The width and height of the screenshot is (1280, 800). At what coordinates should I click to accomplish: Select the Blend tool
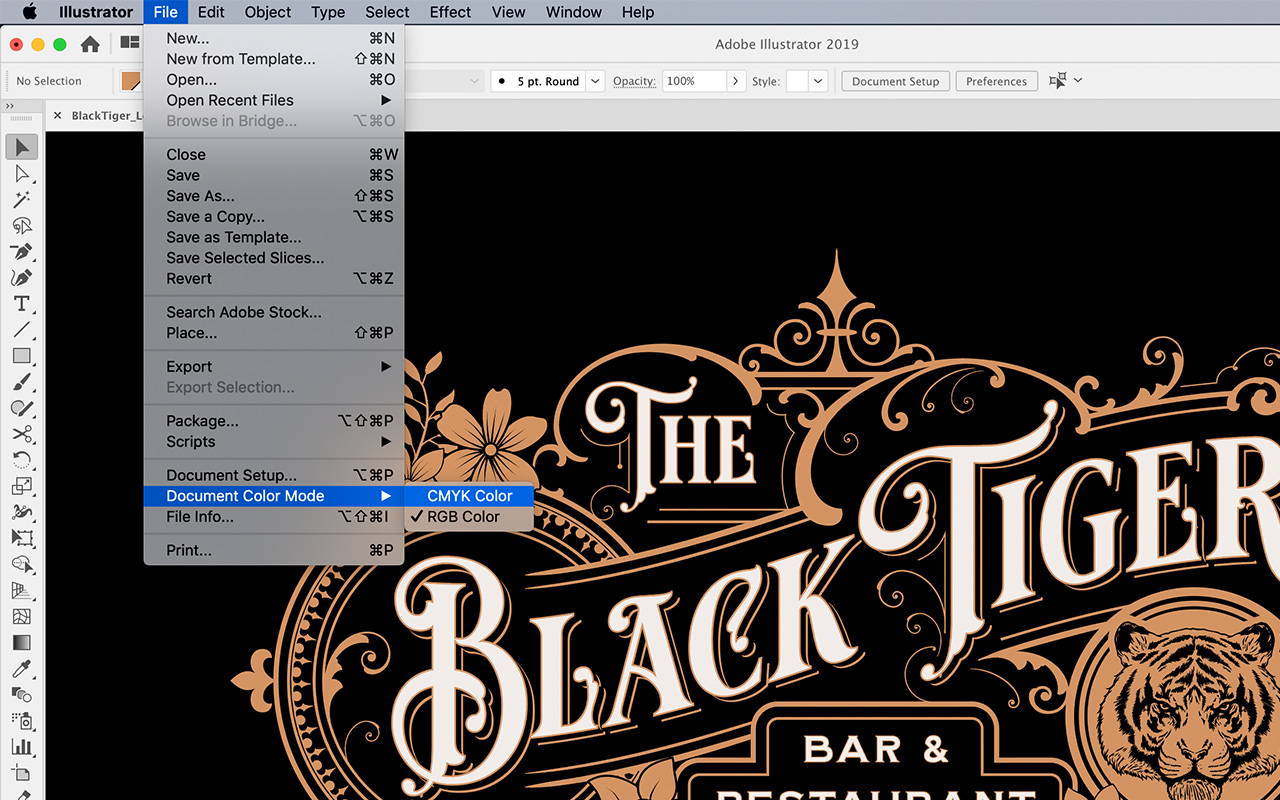[x=22, y=694]
